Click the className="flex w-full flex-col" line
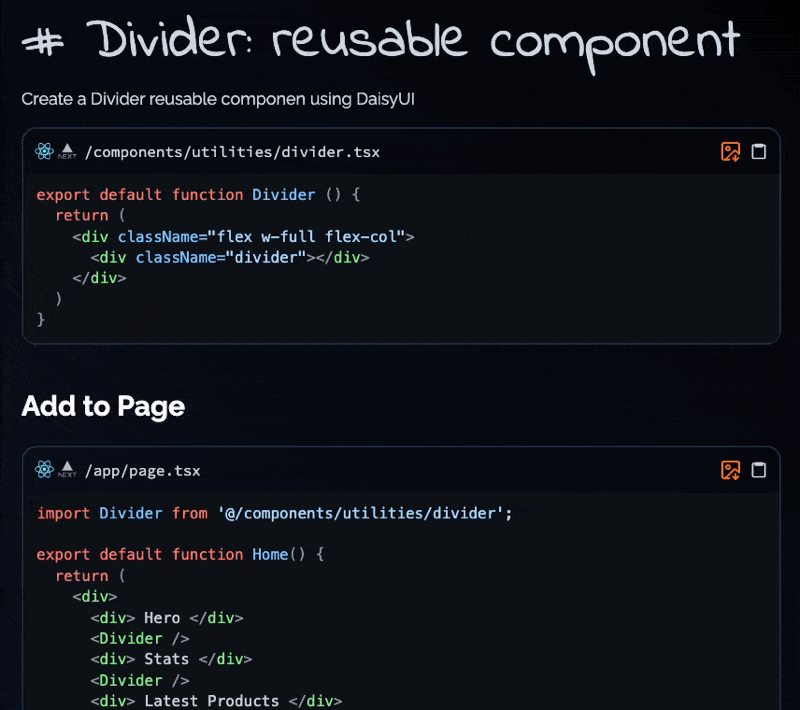The height and width of the screenshot is (710, 800). (243, 237)
